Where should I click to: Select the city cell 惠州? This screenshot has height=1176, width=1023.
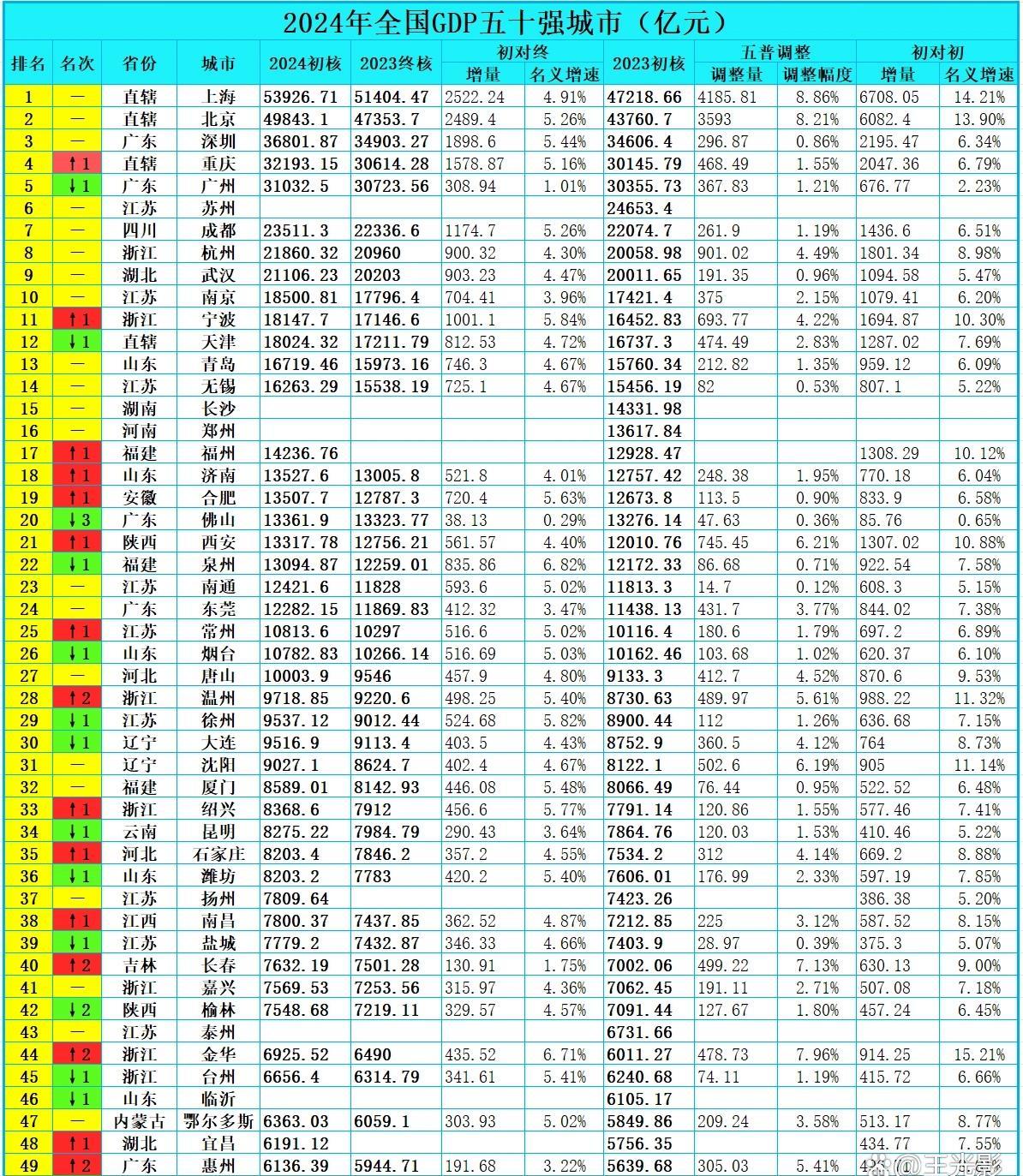[x=218, y=1166]
